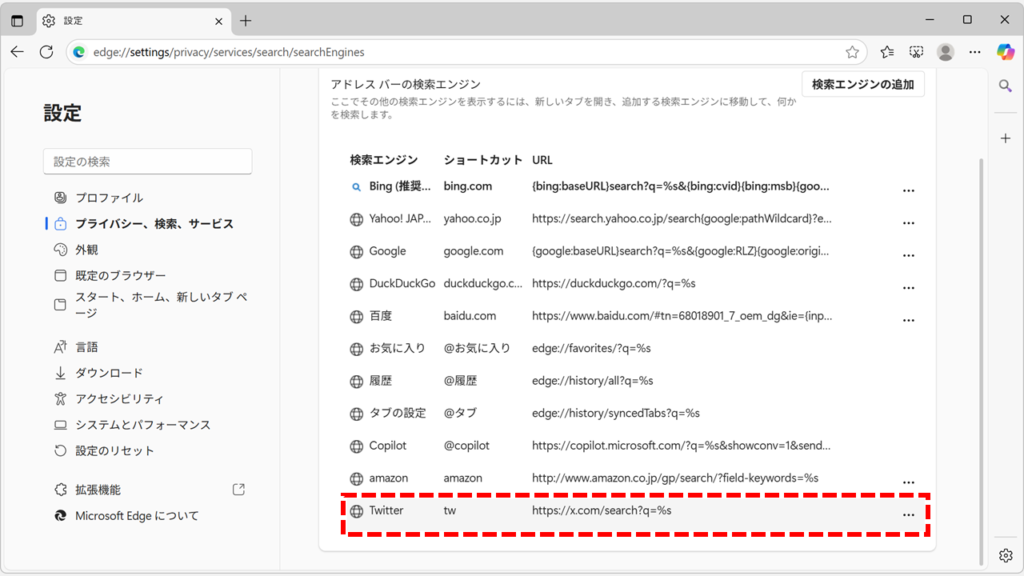Close the 設定 tab
The image size is (1024, 576).
(219, 21)
